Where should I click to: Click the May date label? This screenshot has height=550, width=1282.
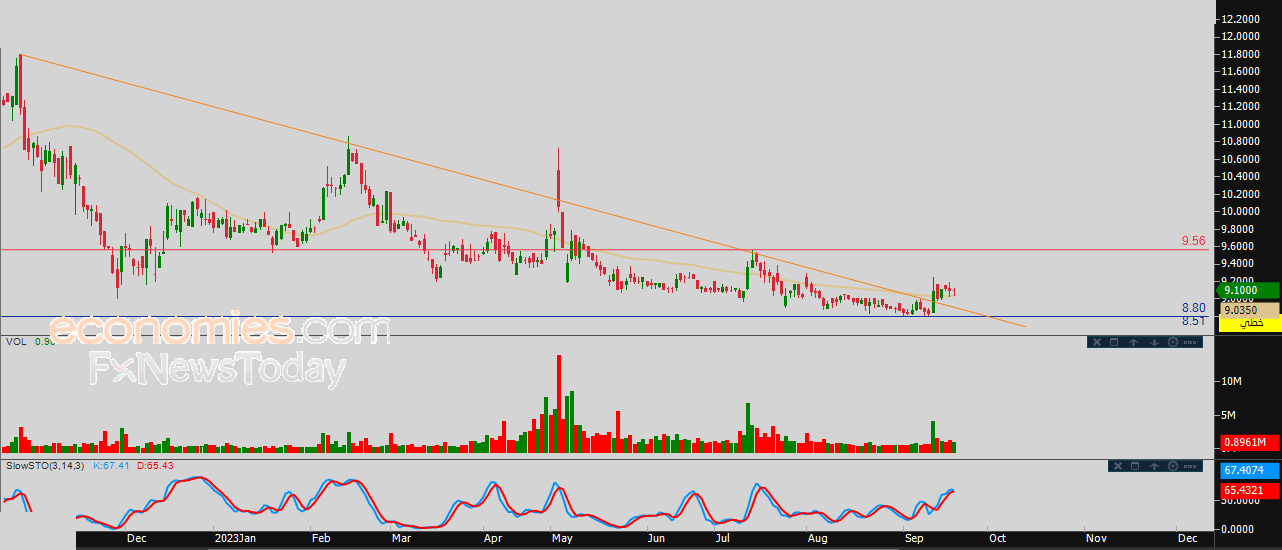tap(561, 538)
